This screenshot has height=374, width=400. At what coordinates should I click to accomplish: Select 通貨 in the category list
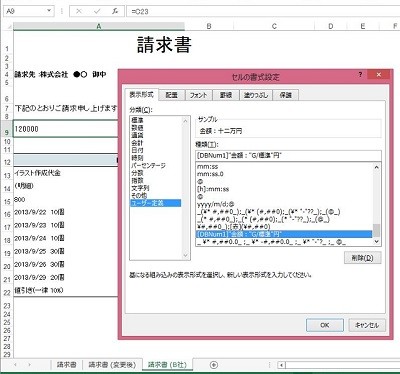click(155, 135)
